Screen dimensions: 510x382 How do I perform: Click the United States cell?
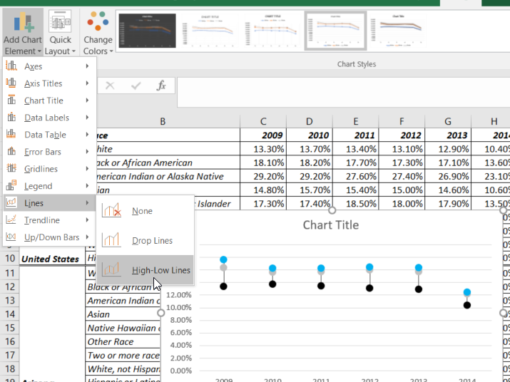click(52, 259)
